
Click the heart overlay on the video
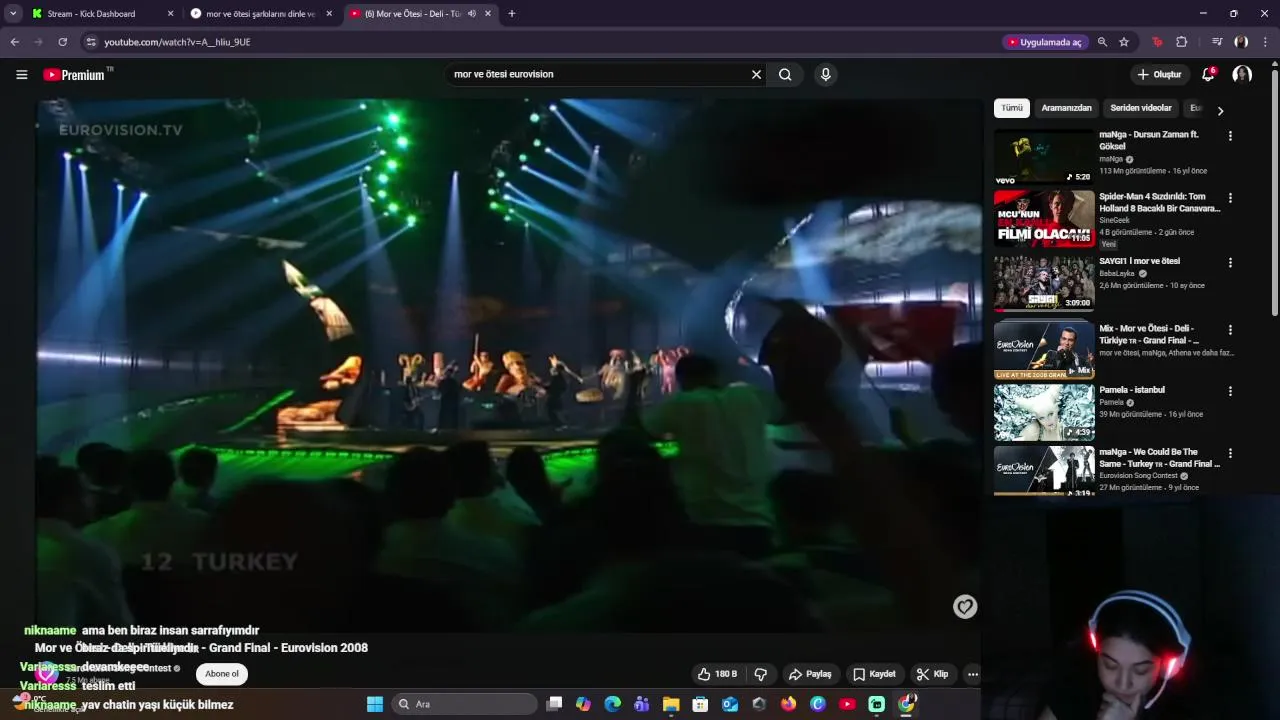(x=964, y=607)
